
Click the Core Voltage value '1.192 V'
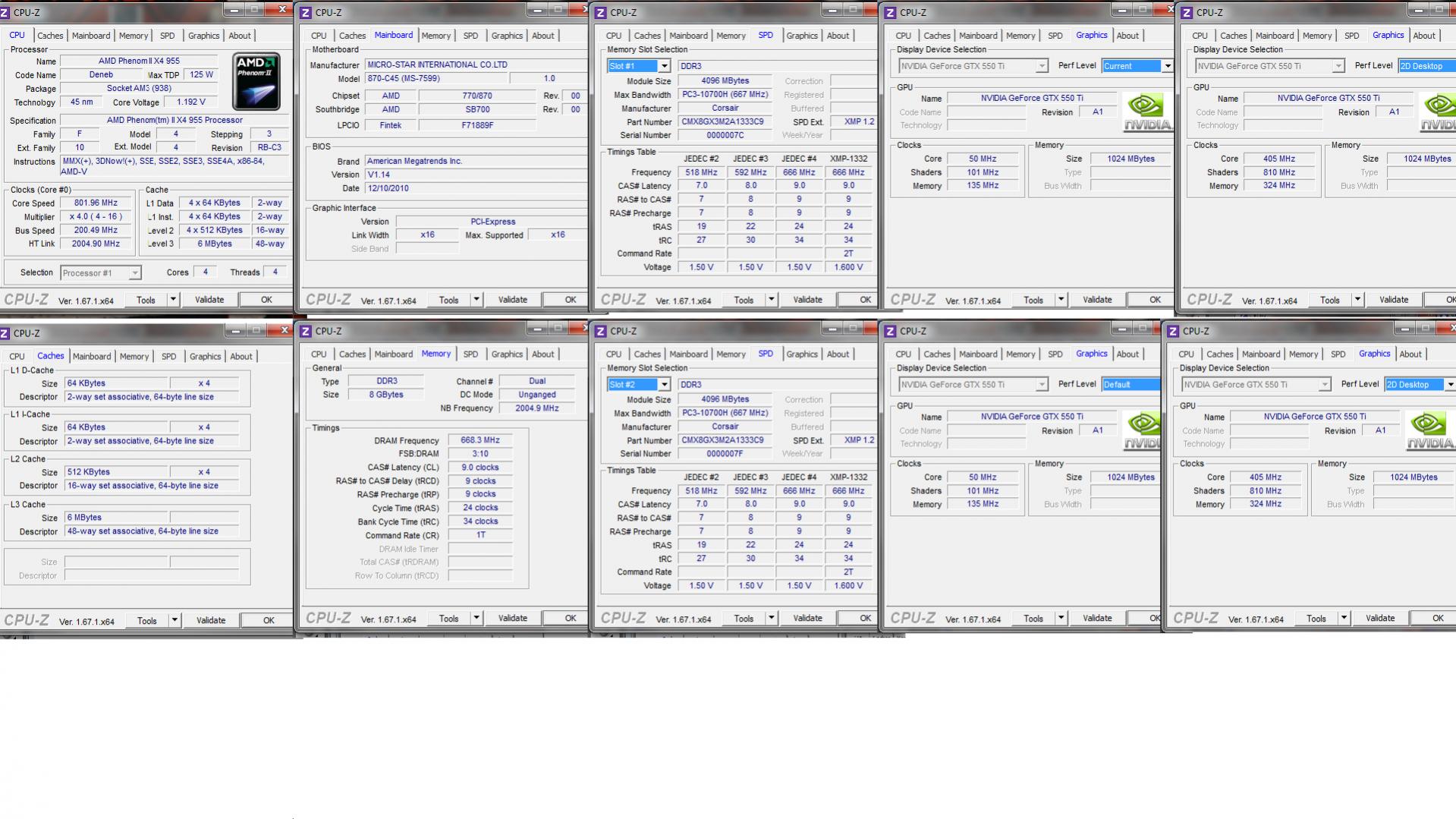point(190,102)
